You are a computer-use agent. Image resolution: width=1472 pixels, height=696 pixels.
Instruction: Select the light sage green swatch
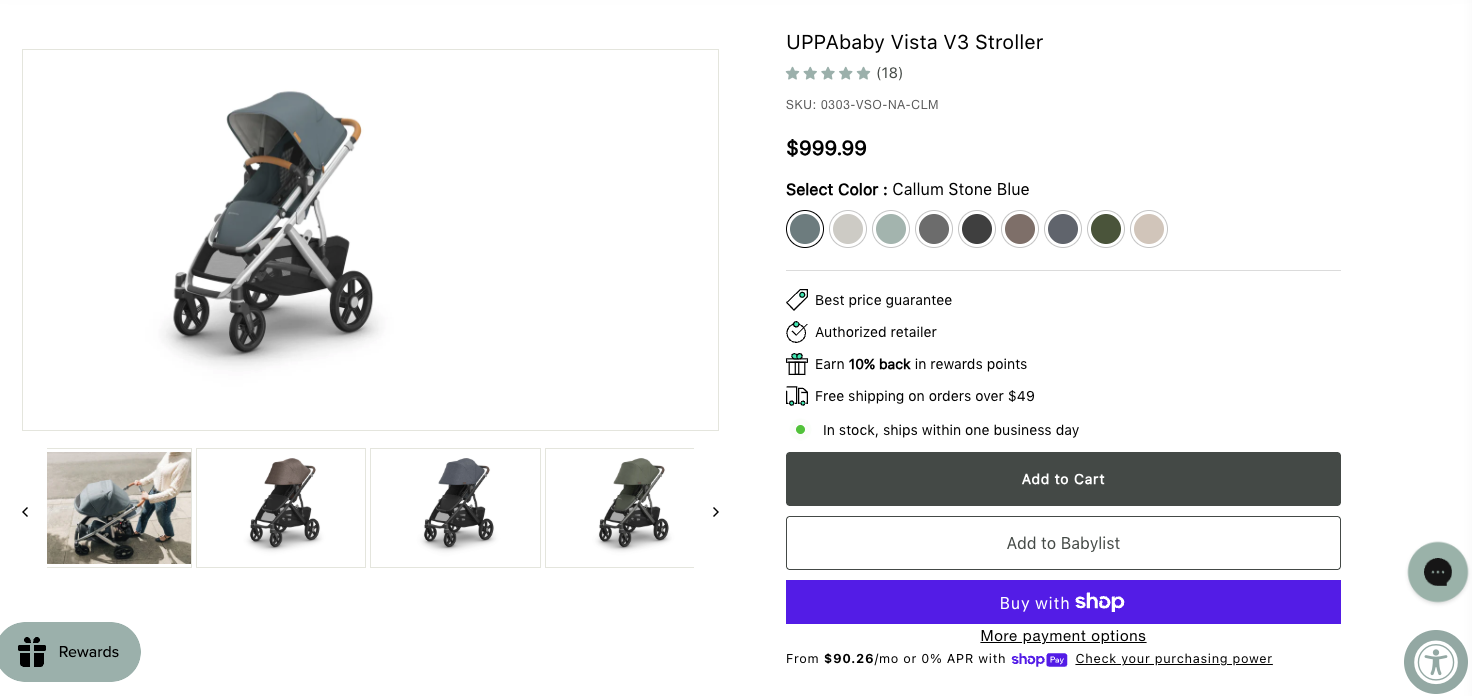(891, 229)
